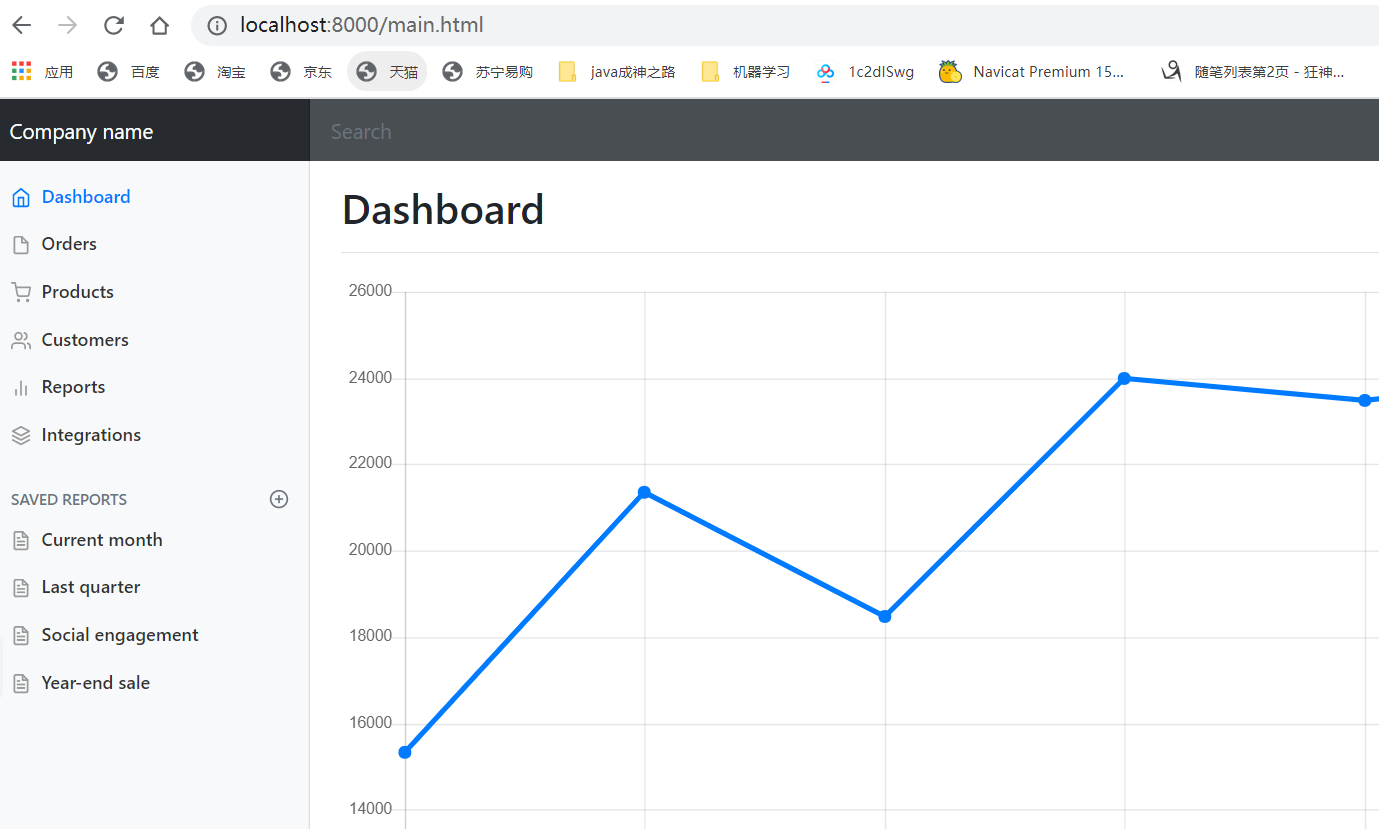This screenshot has height=829, width=1379.
Task: Select Social engagement report link
Action: pyautogui.click(x=119, y=635)
